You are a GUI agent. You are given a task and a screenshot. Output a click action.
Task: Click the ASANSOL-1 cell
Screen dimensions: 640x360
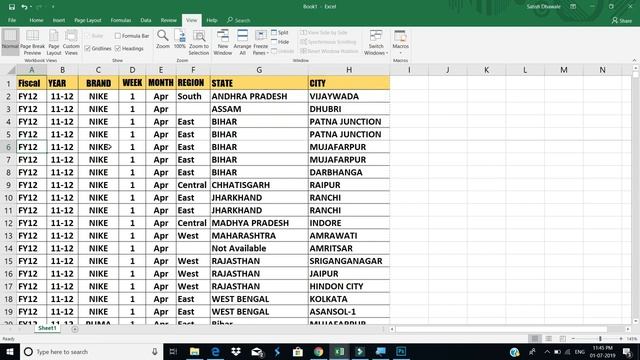(349, 312)
